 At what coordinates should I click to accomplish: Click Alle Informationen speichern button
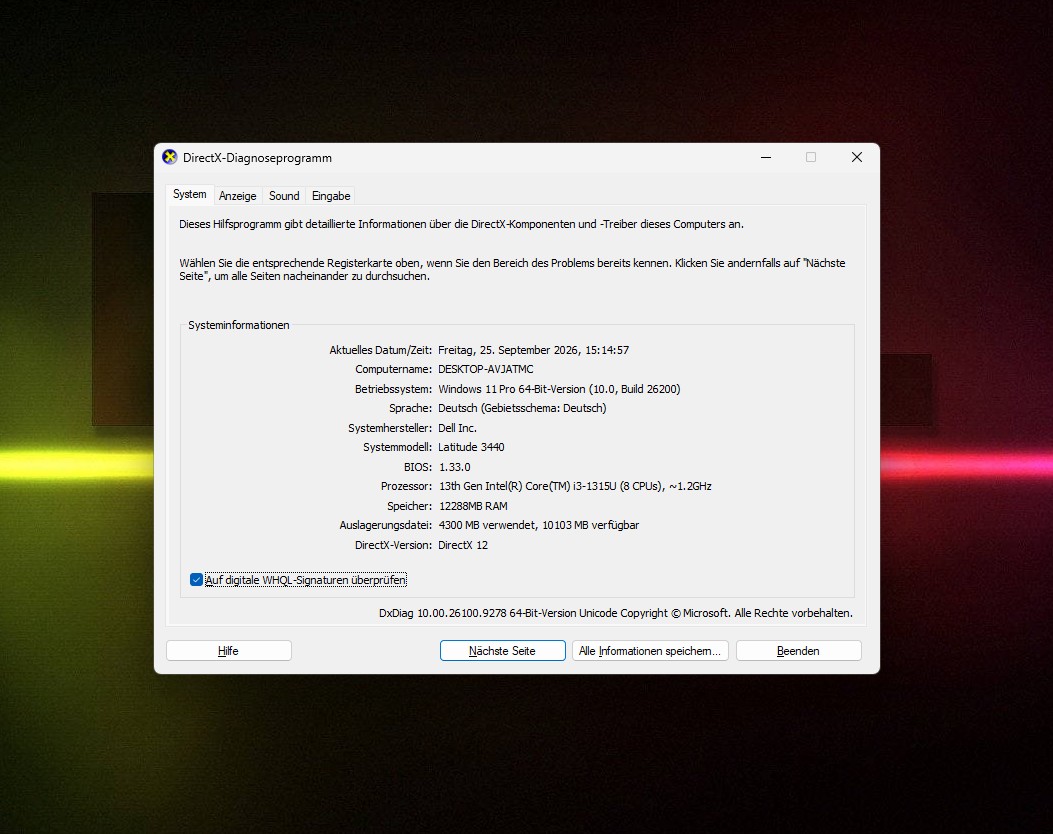650,651
